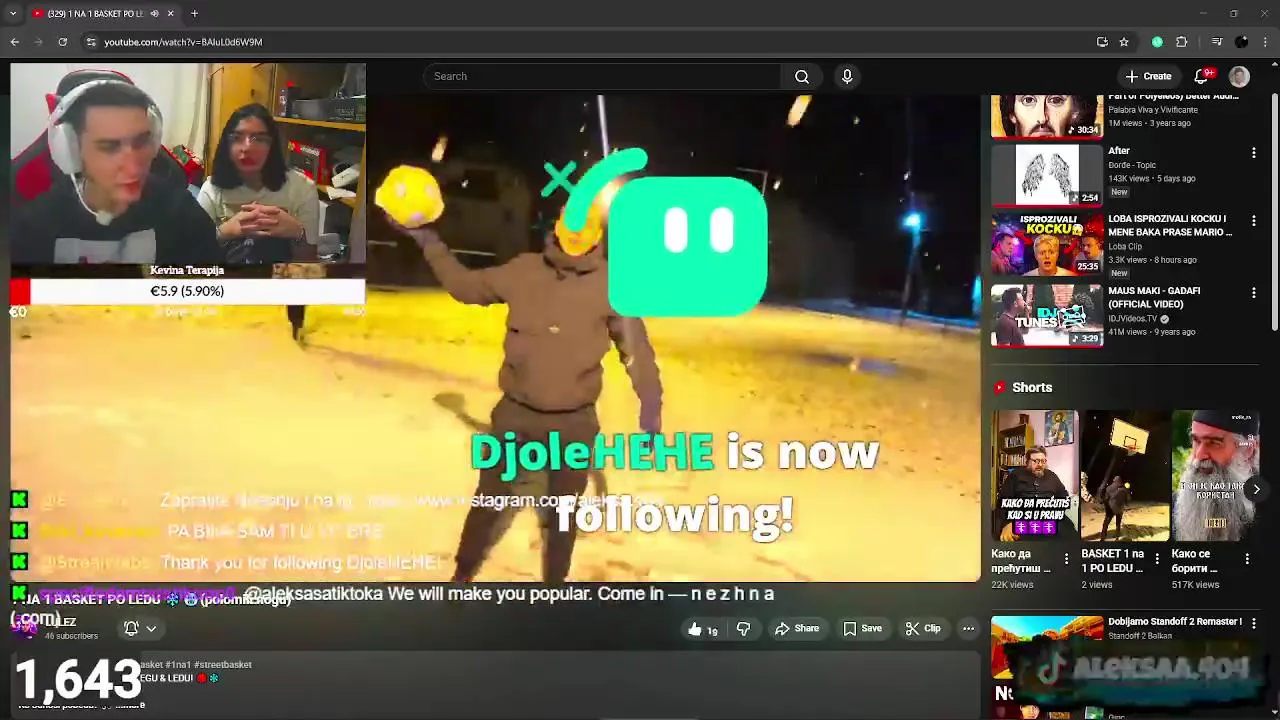Viewport: 1280px width, 720px height.
Task: Show next Shorts with right arrow
Action: coord(1256,489)
